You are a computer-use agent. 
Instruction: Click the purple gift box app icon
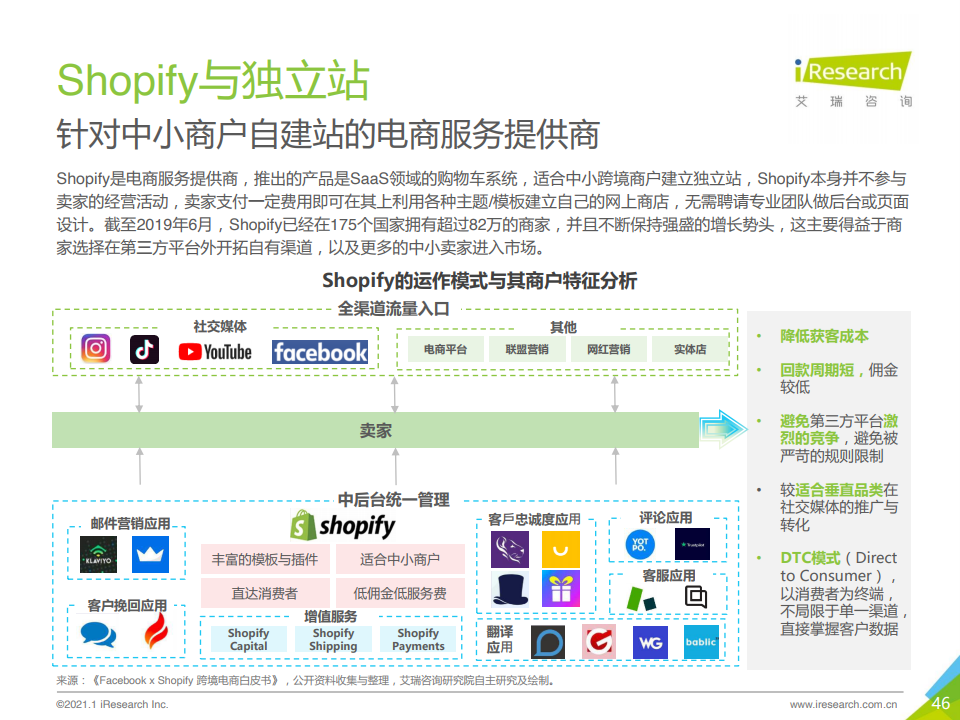click(x=560, y=588)
